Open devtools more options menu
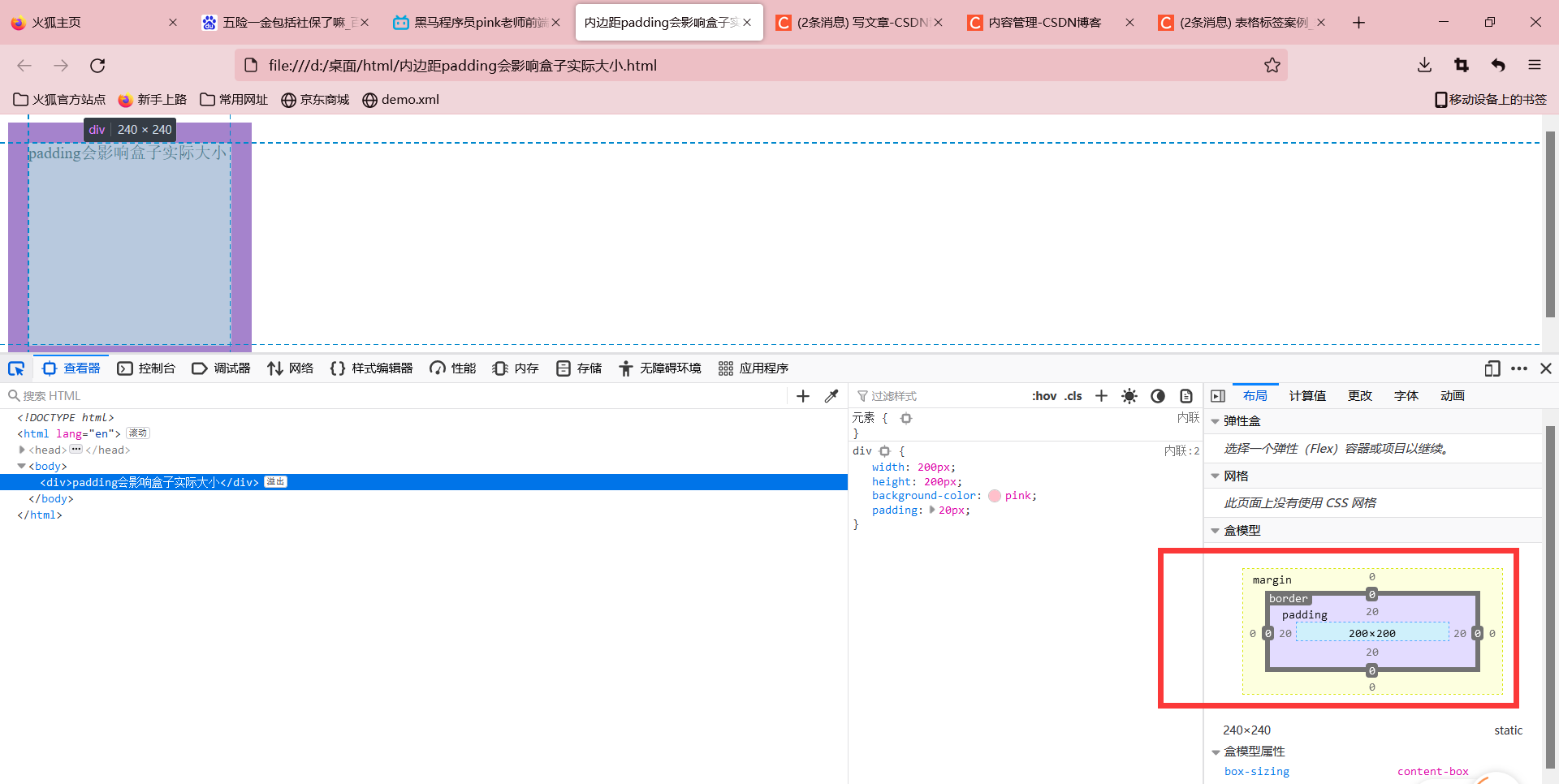1559x784 pixels. [x=1519, y=368]
